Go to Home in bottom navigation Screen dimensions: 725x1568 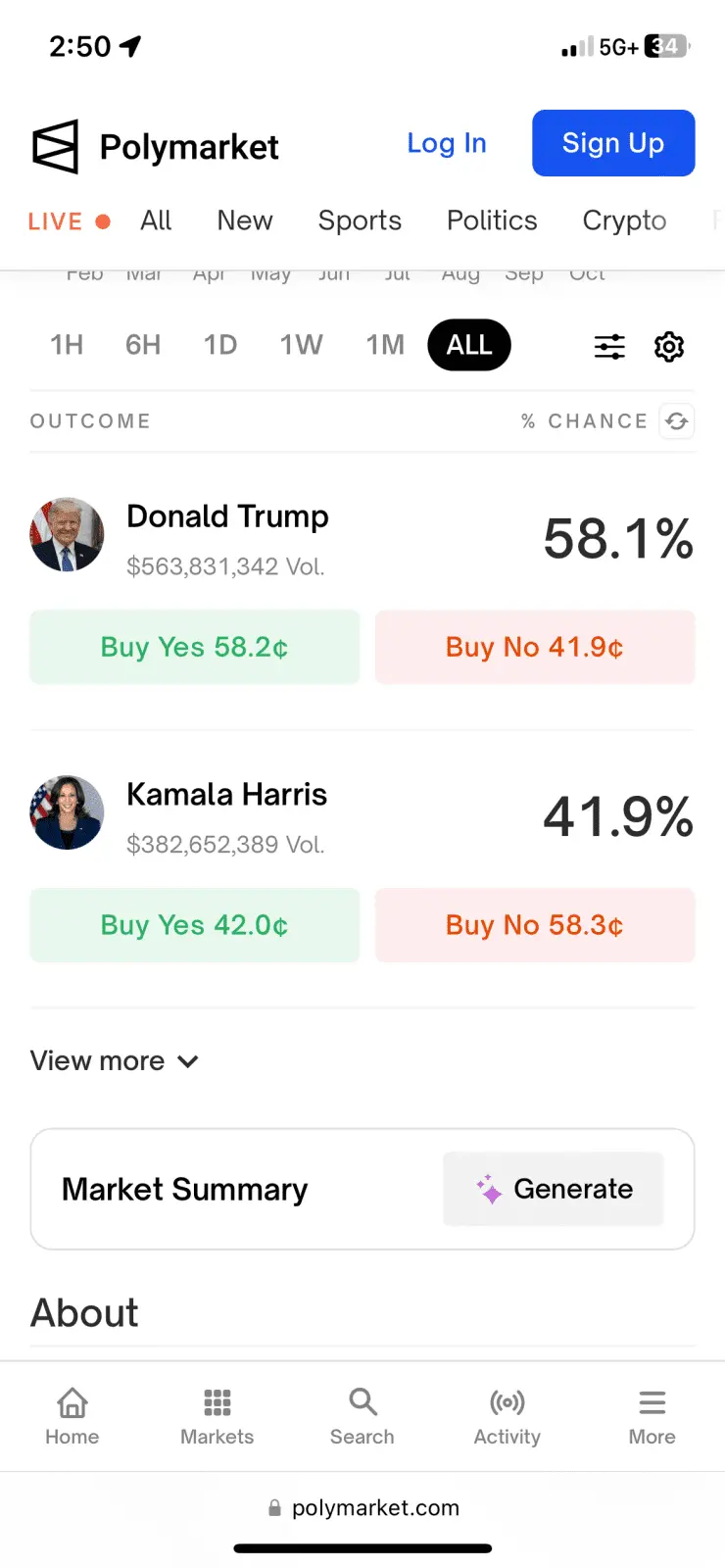[72, 1417]
